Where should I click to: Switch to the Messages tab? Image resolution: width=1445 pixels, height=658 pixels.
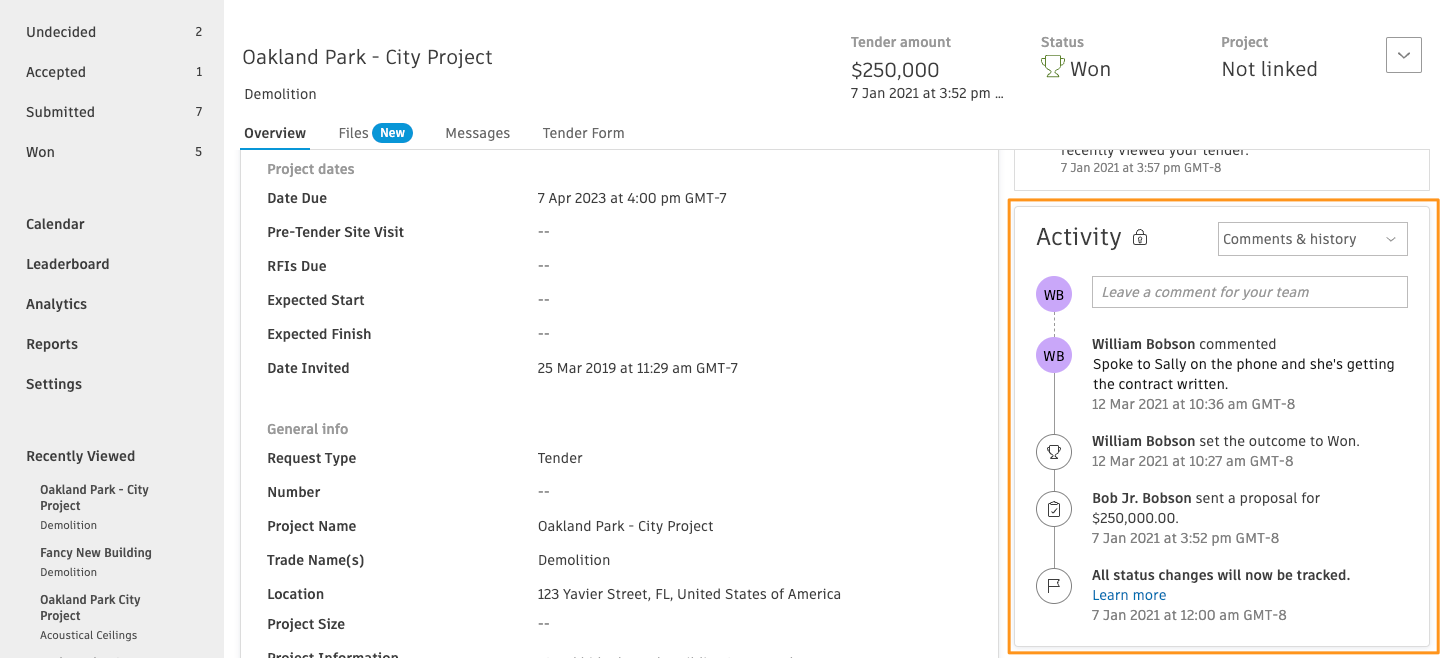coord(478,133)
